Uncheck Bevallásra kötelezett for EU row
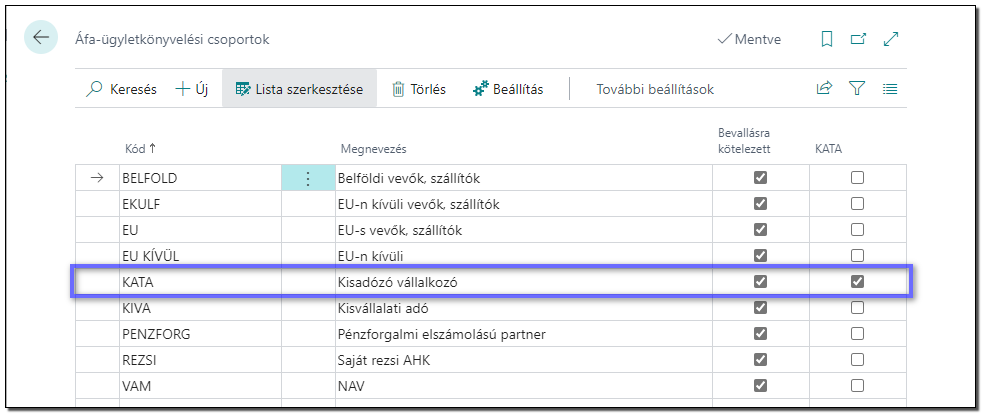This screenshot has width=982, height=414. tap(760, 230)
